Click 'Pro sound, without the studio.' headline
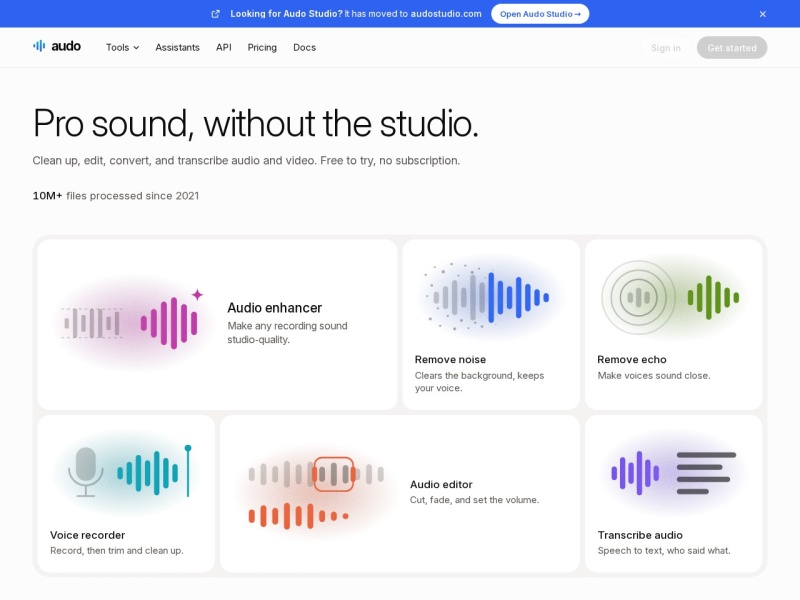The width and height of the screenshot is (800, 600). [256, 123]
